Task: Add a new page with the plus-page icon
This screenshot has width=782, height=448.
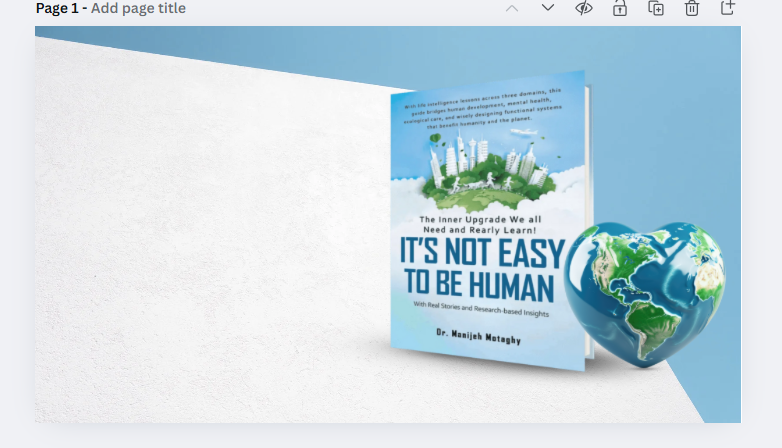Action: tap(728, 8)
